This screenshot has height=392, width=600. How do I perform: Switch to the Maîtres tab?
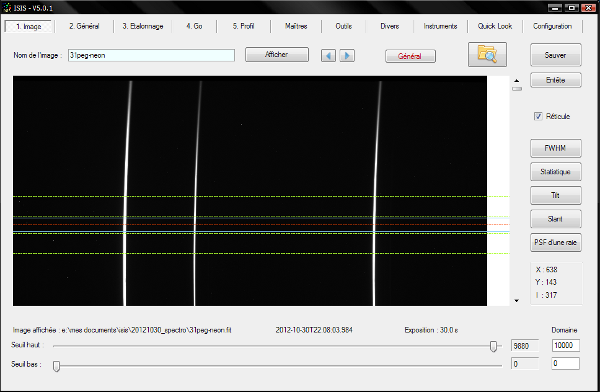click(x=296, y=26)
